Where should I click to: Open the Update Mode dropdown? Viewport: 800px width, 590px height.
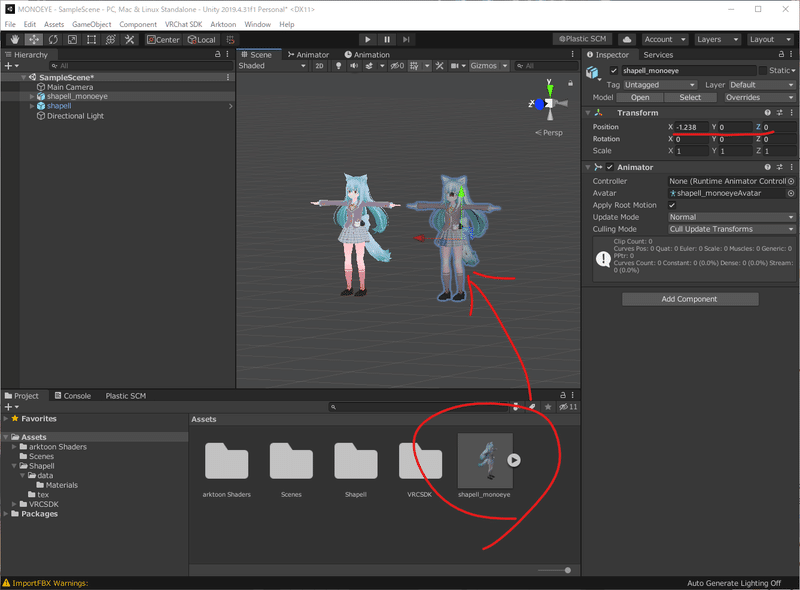[732, 217]
